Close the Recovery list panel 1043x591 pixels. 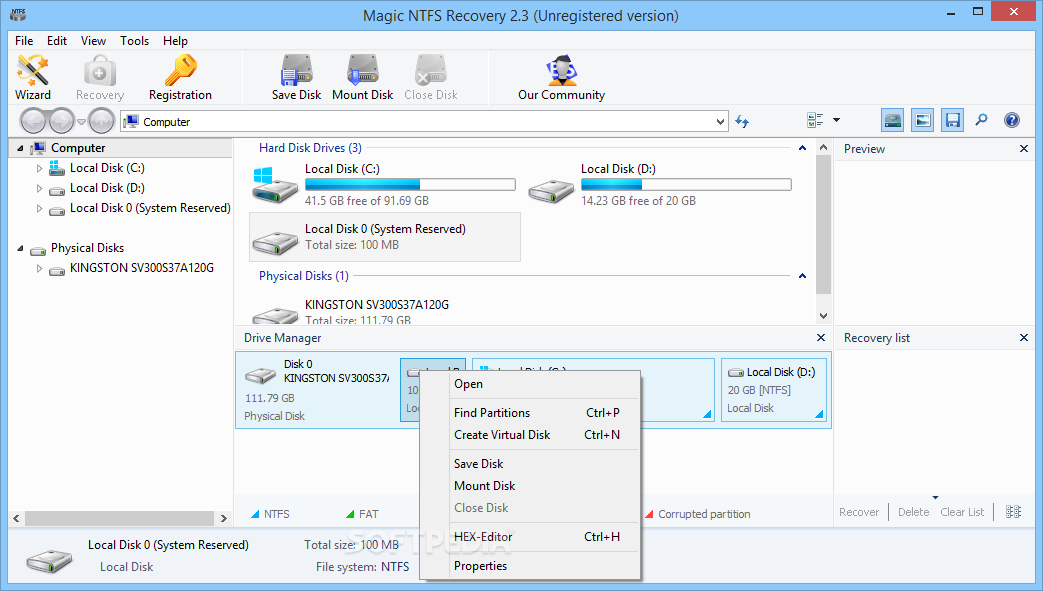tap(1024, 337)
